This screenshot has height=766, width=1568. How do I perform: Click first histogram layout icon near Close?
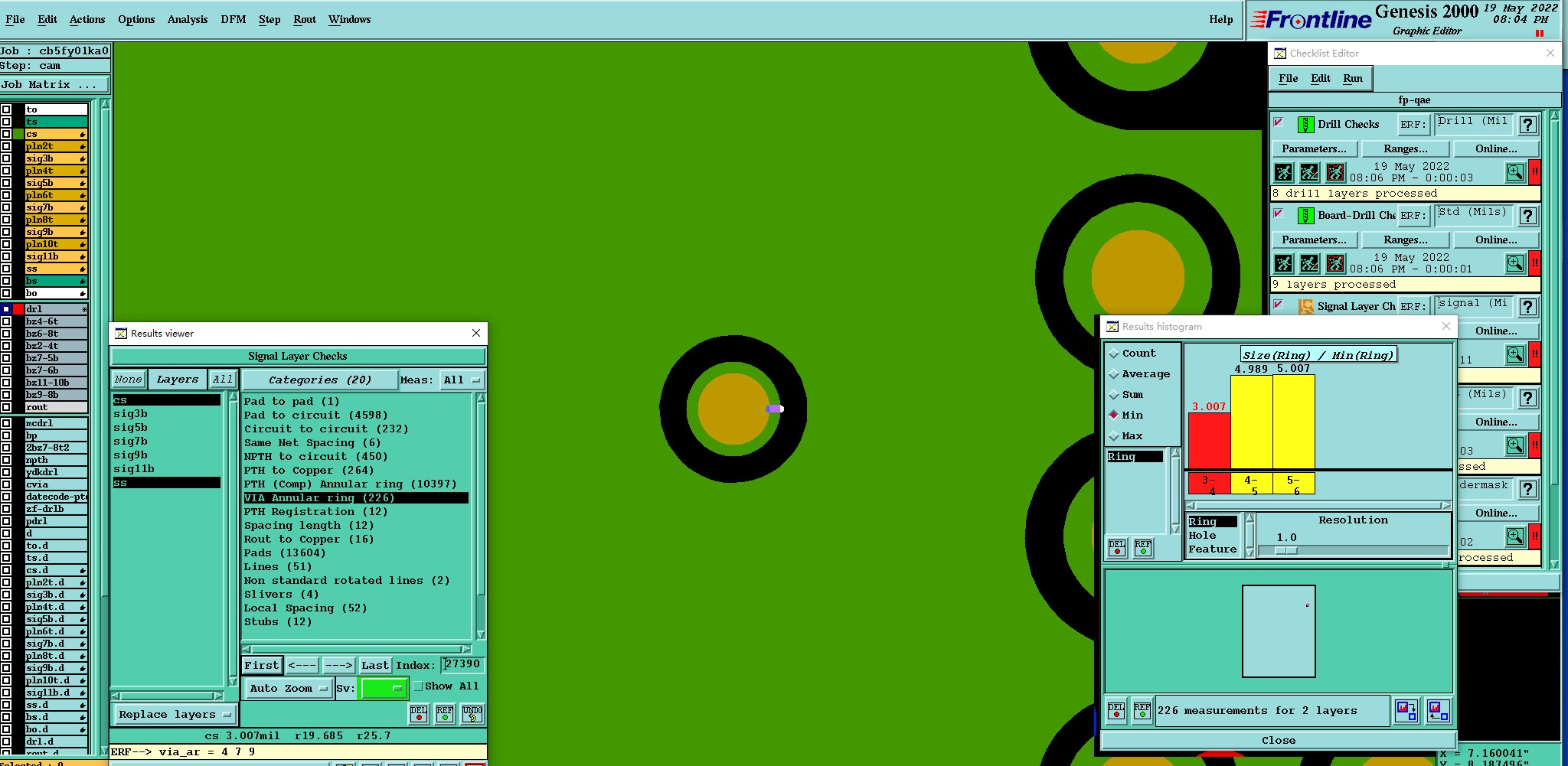click(x=1406, y=711)
